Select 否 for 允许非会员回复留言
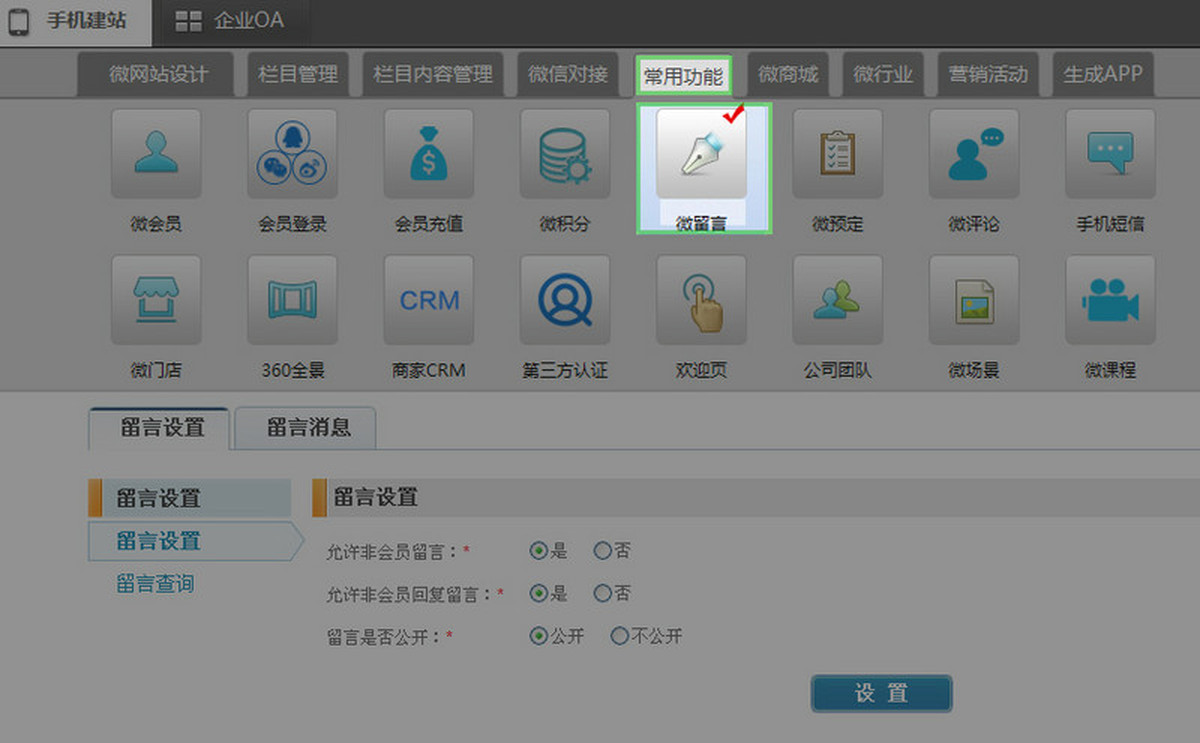The height and width of the screenshot is (743, 1200). (x=602, y=593)
